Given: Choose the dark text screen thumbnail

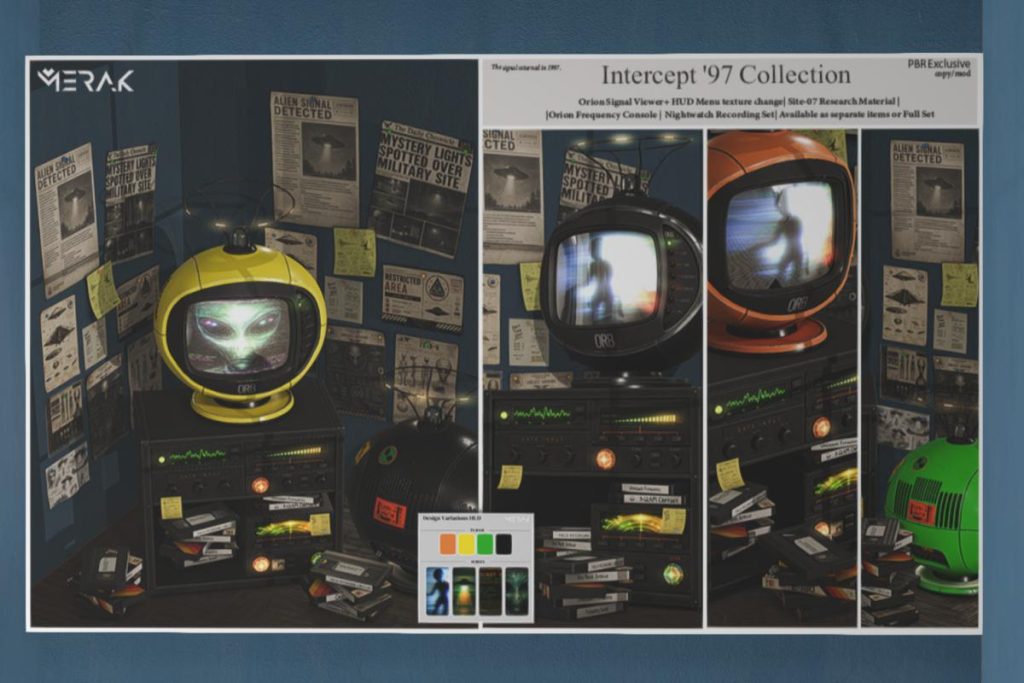Looking at the screenshot, I should click(490, 592).
